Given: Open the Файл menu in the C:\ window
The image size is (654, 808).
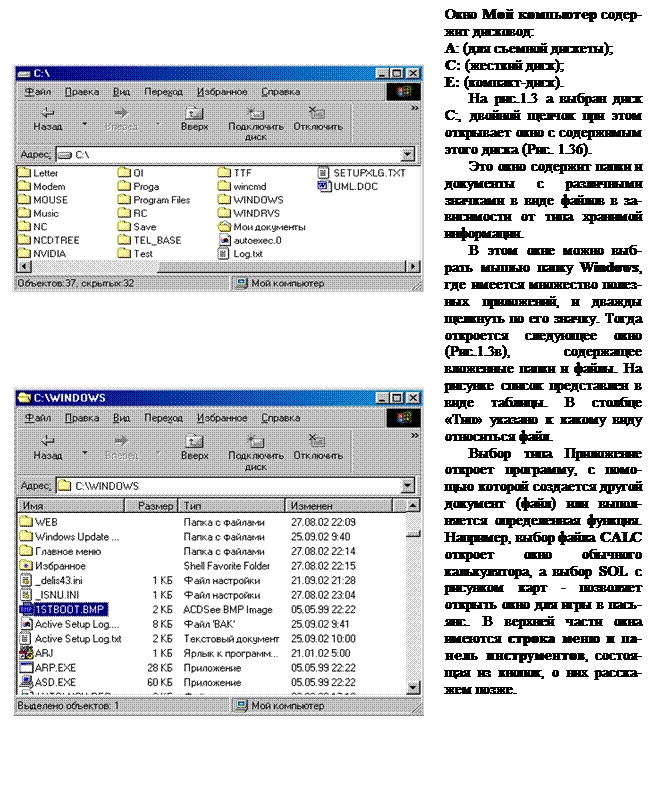Looking at the screenshot, I should click(38, 92).
